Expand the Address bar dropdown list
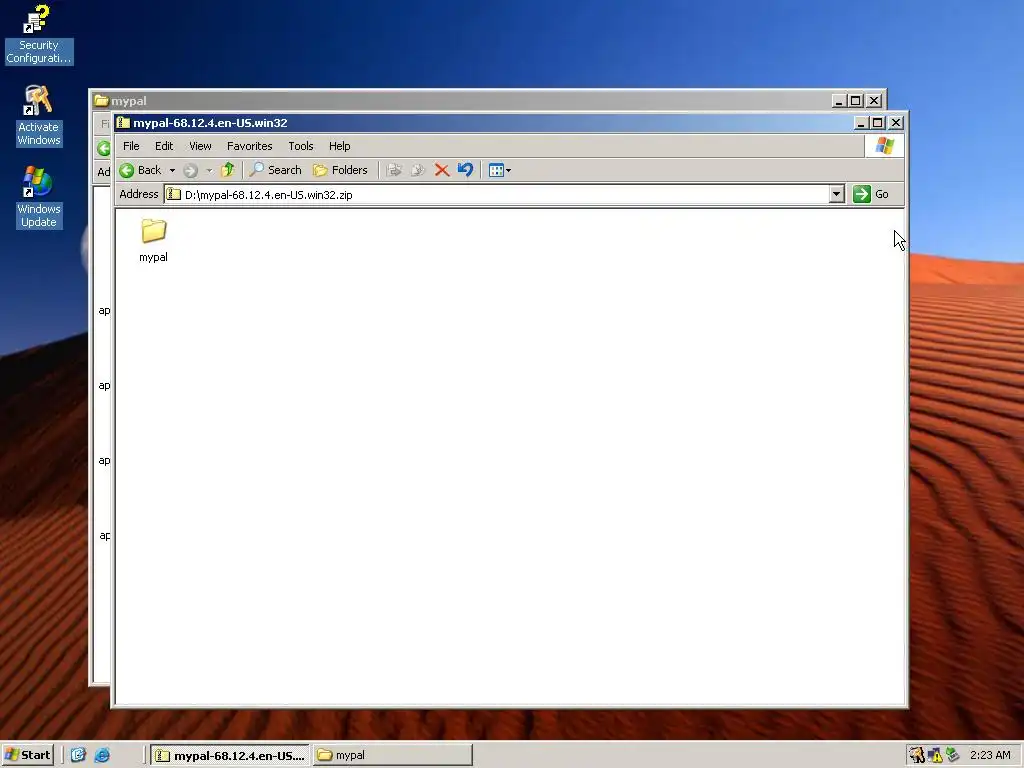The image size is (1024, 768). pyautogui.click(x=837, y=195)
